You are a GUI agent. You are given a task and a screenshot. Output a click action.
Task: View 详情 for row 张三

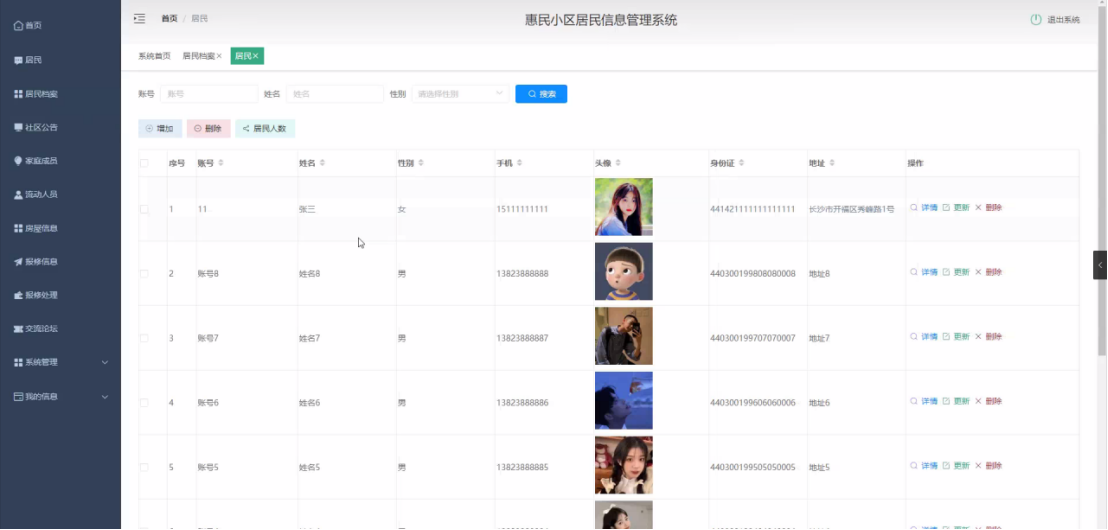coord(924,208)
